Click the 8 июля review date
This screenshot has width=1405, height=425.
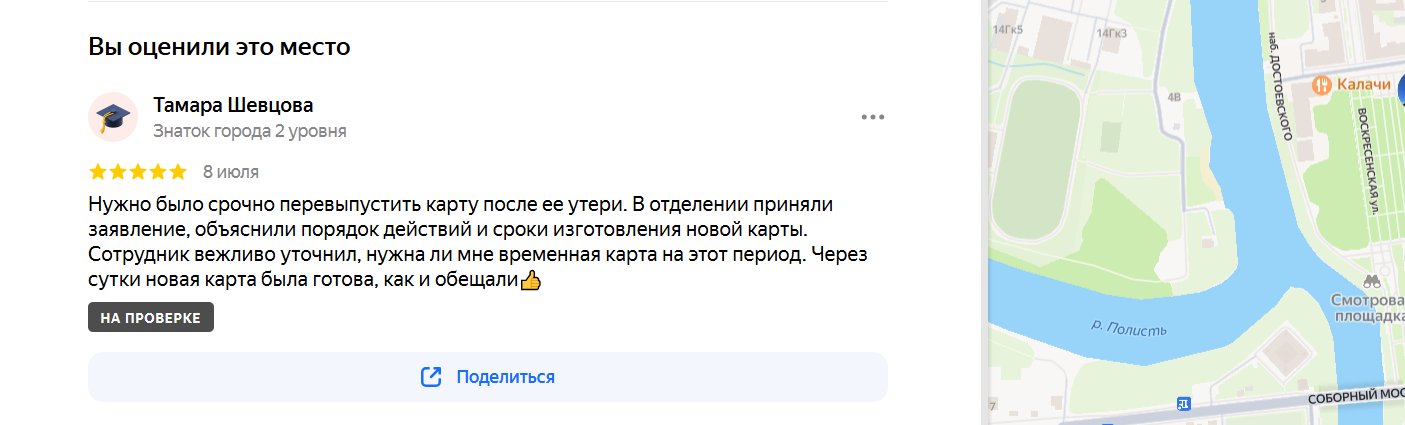tap(231, 171)
